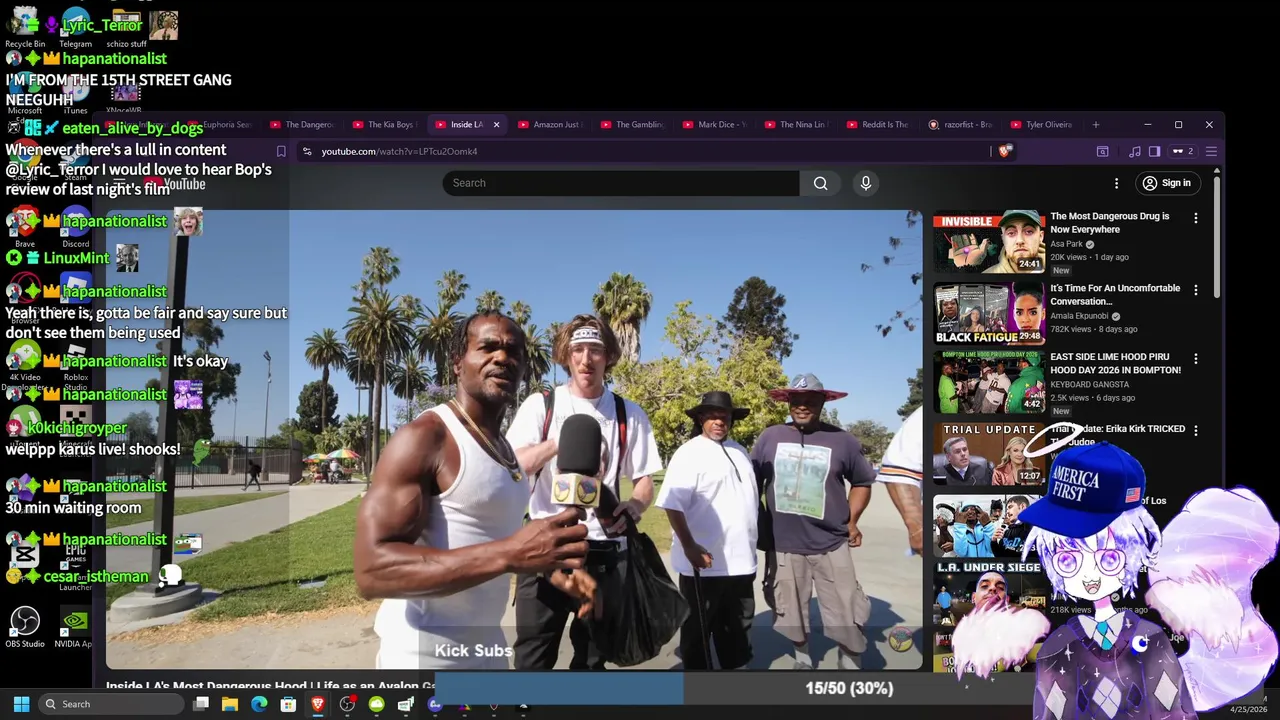1280x720 pixels.
Task: Open the Brave hamburger main menu
Action: coord(1211,152)
